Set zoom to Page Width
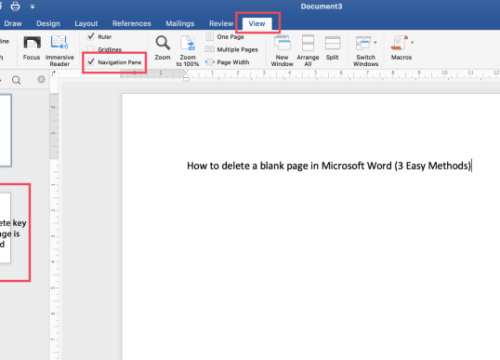This screenshot has height=360, width=500. [x=227, y=62]
